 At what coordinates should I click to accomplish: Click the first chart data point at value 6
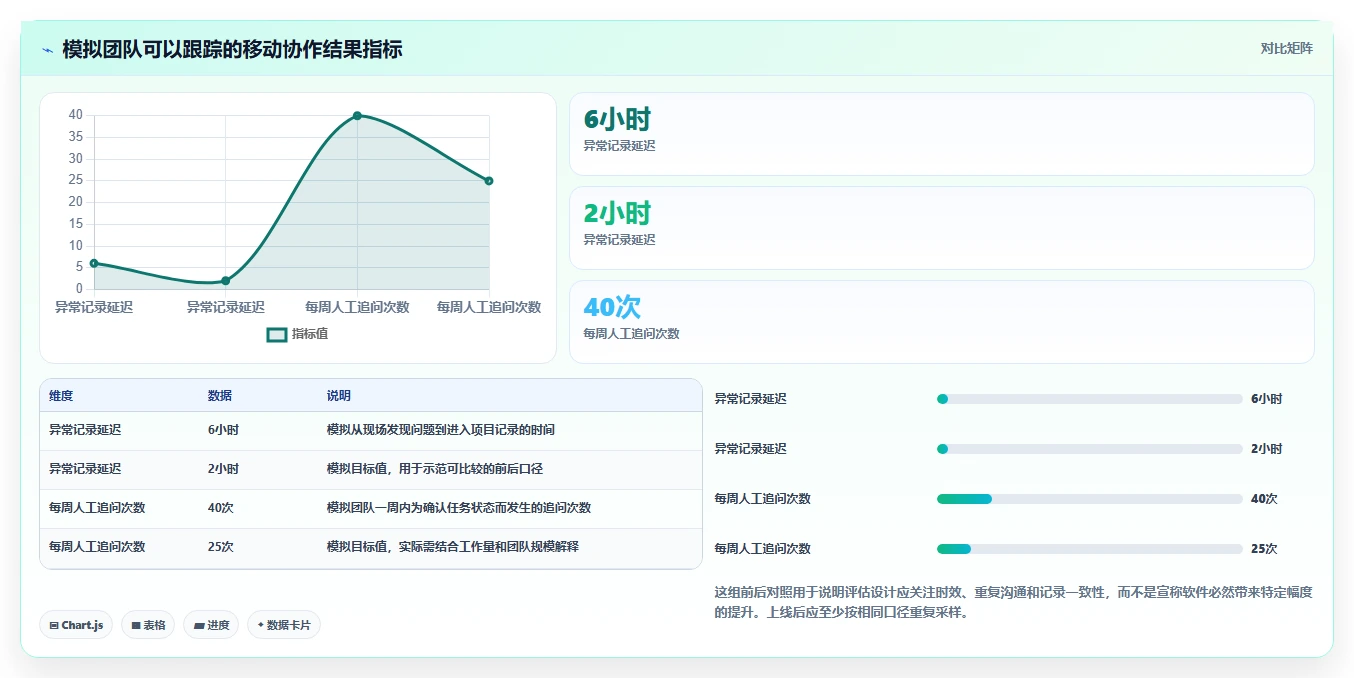tap(94, 263)
